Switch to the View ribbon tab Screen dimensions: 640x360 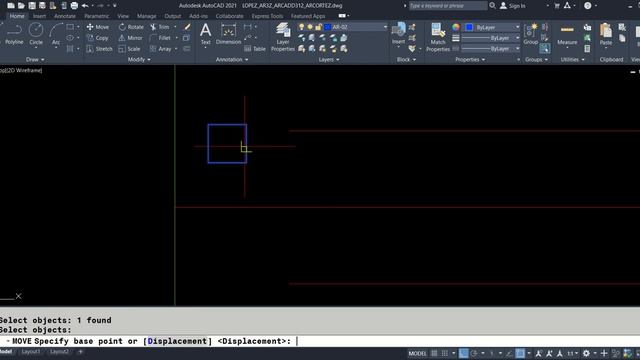point(123,16)
